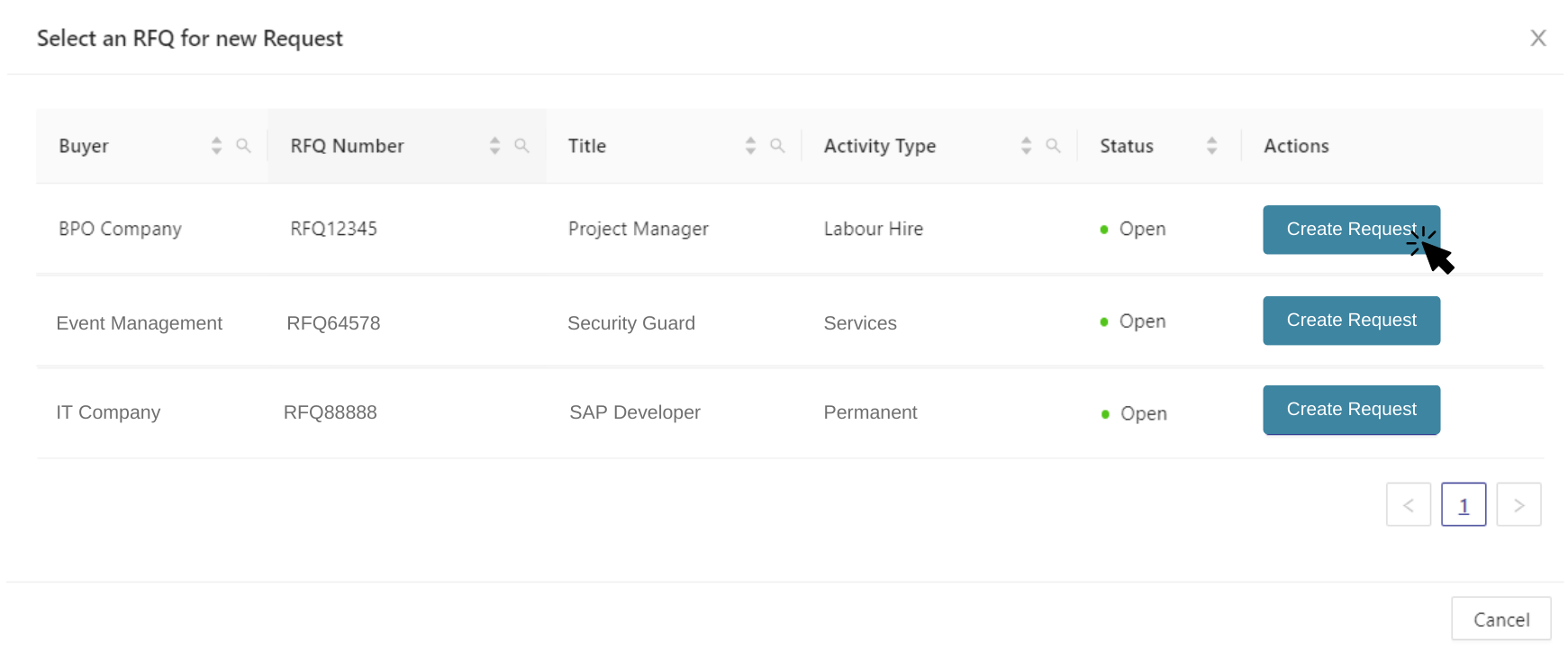This screenshot has height=660, width=1568.
Task: Click the search icon in Buyer column
Action: [x=243, y=146]
